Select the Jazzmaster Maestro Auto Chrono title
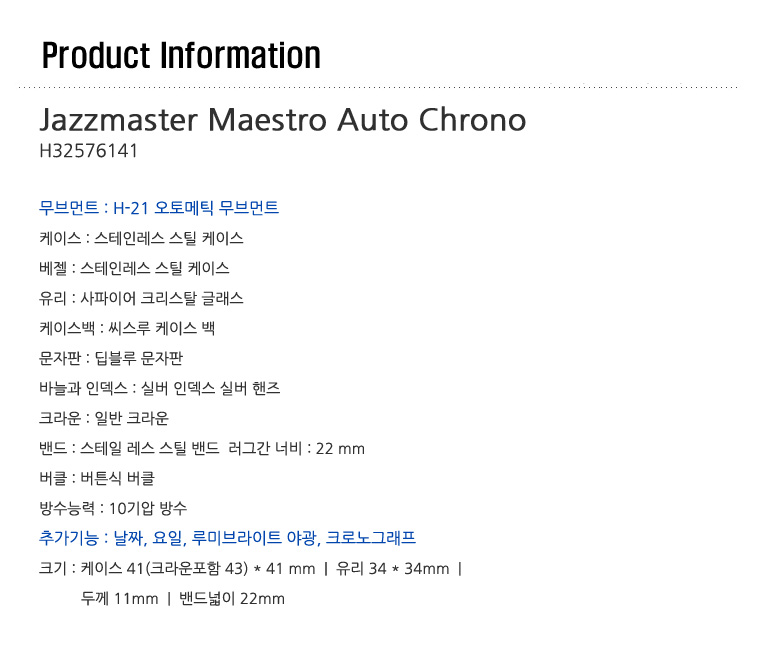The width and height of the screenshot is (760, 672). tap(283, 120)
